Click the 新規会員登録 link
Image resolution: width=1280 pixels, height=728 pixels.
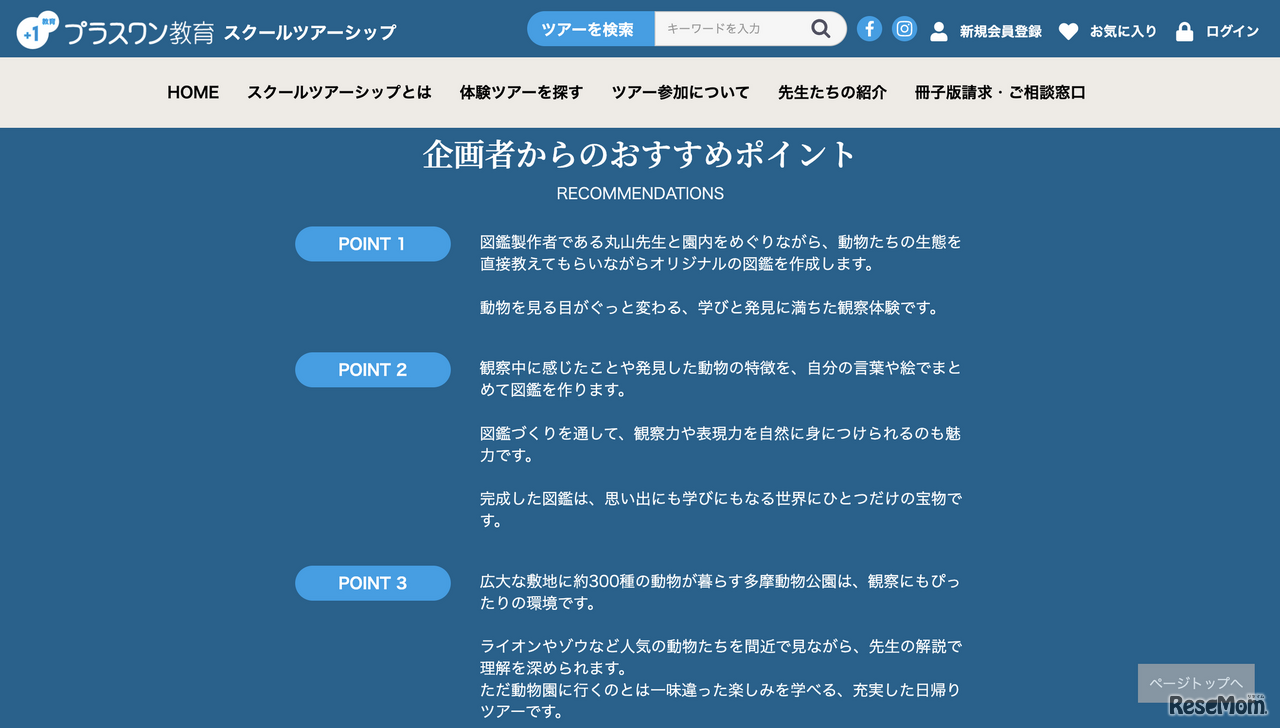[1000, 31]
